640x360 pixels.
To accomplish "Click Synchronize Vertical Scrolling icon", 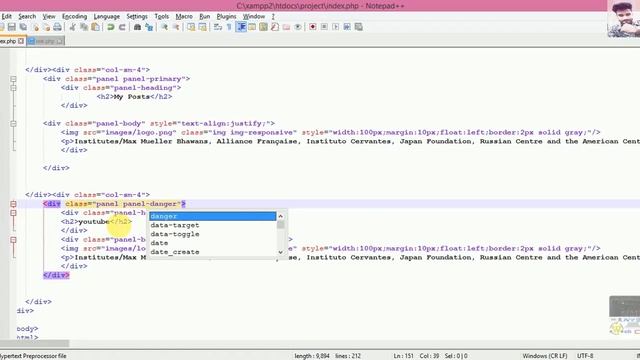I will 191,27.
